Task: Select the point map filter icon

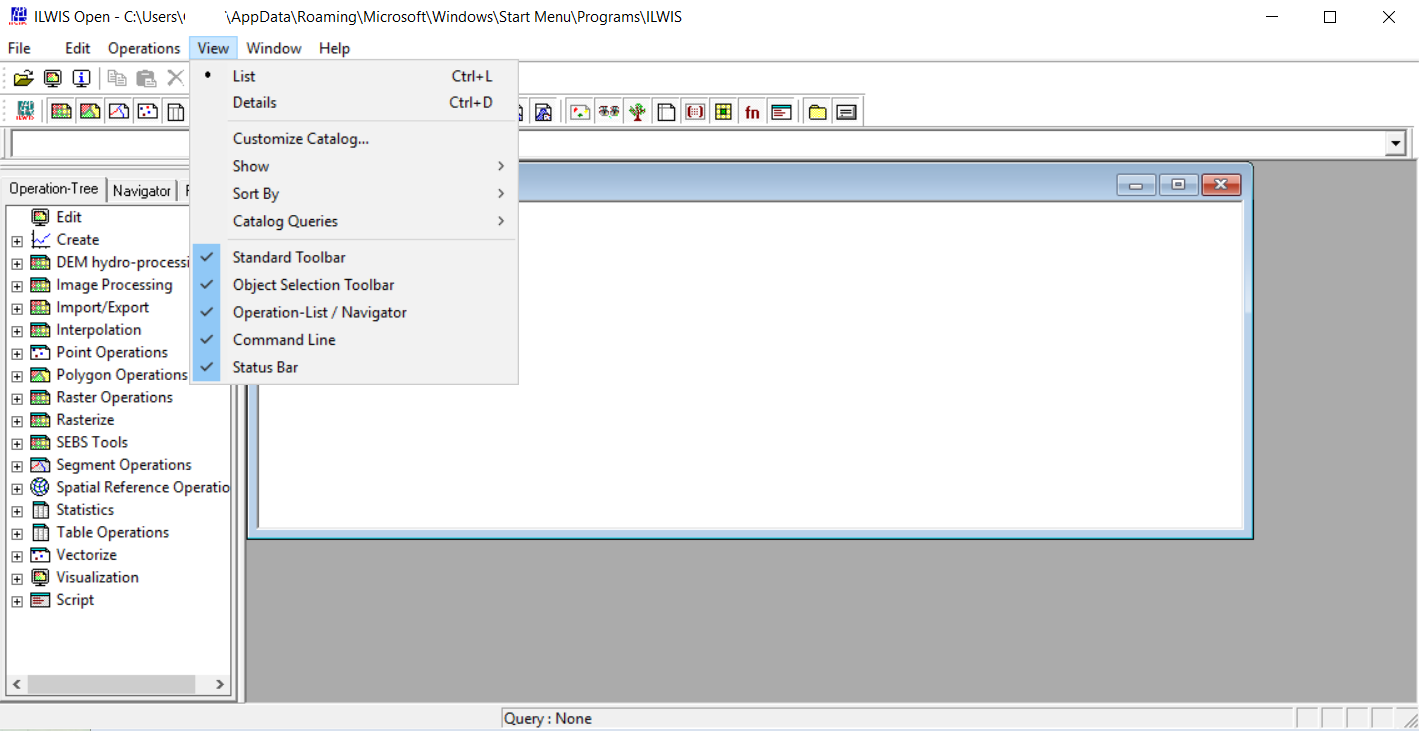Action: coord(147,111)
